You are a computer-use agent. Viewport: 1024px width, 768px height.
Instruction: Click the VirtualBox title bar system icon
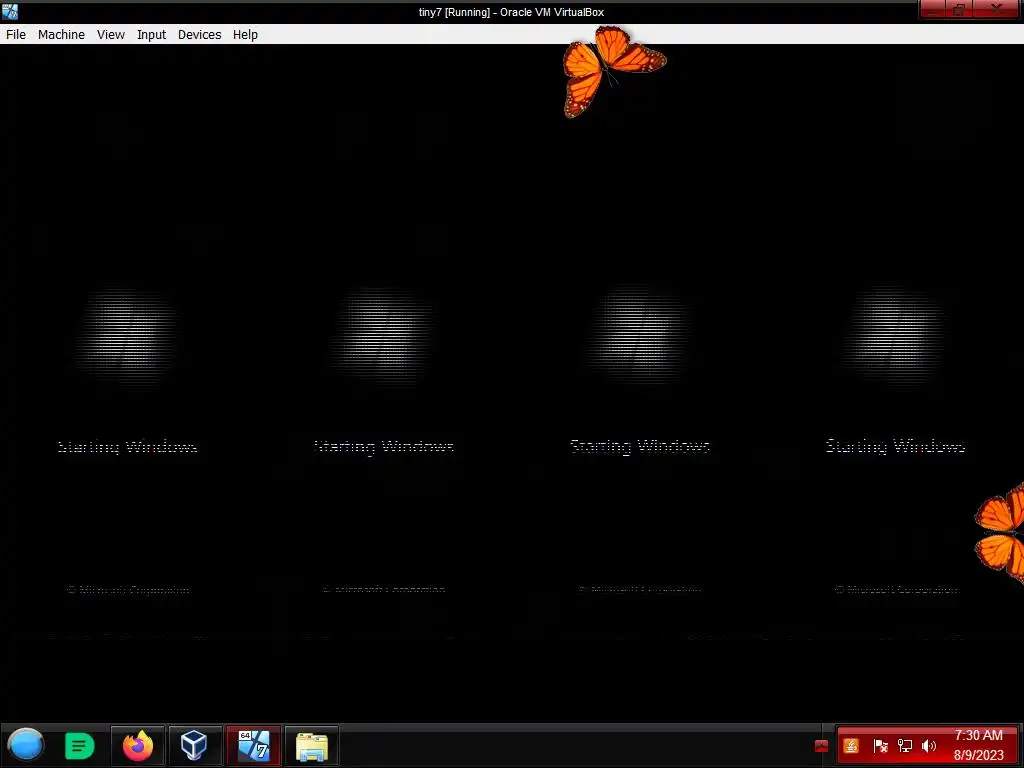pyautogui.click(x=10, y=11)
